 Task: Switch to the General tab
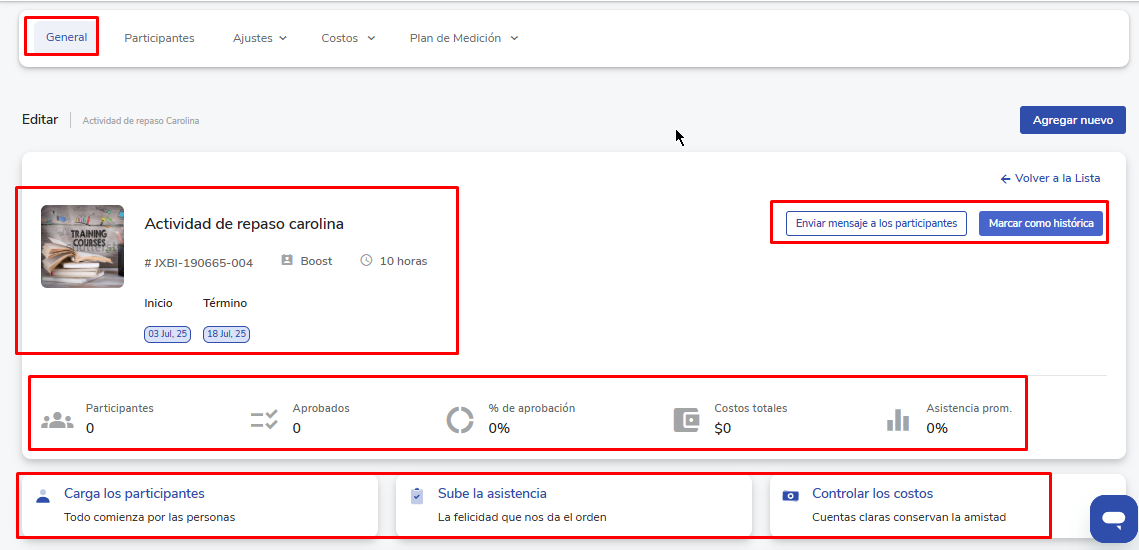point(66,37)
